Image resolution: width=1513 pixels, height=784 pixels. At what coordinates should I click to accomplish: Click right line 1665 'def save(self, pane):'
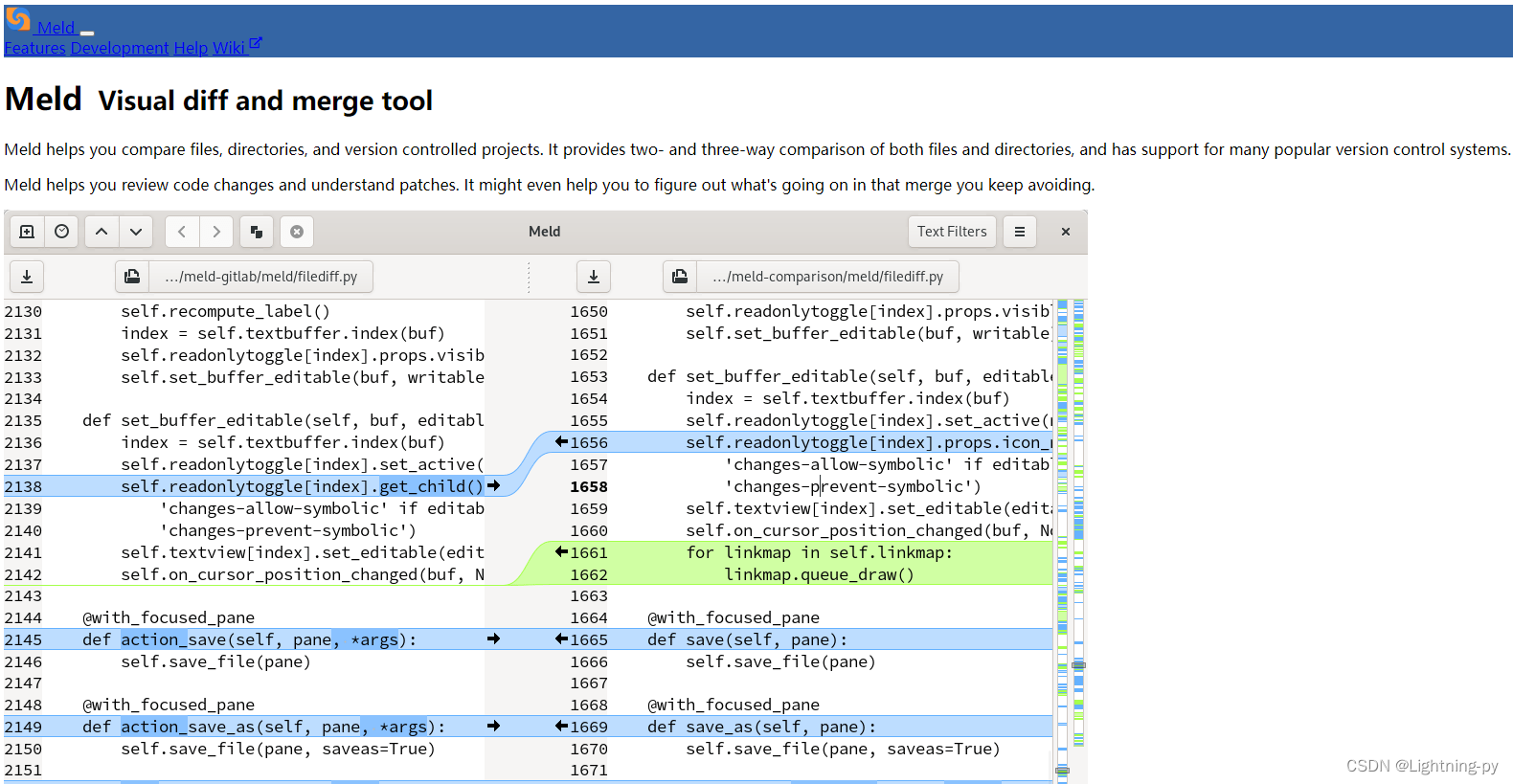(747, 639)
